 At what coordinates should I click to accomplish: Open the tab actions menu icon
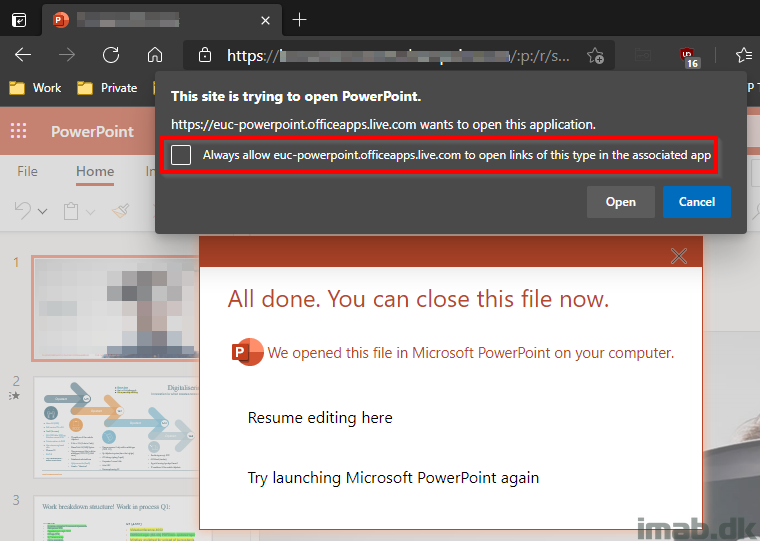tap(19, 20)
